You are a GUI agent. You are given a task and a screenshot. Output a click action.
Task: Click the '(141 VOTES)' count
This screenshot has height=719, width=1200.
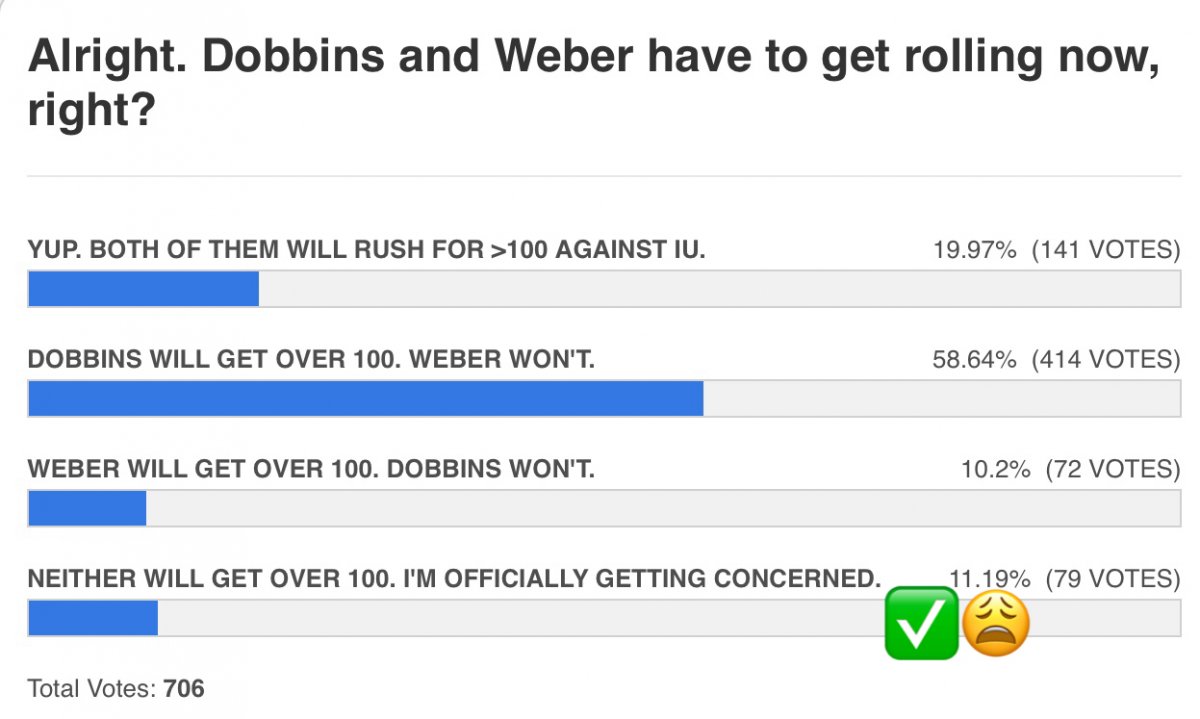pos(1106,249)
